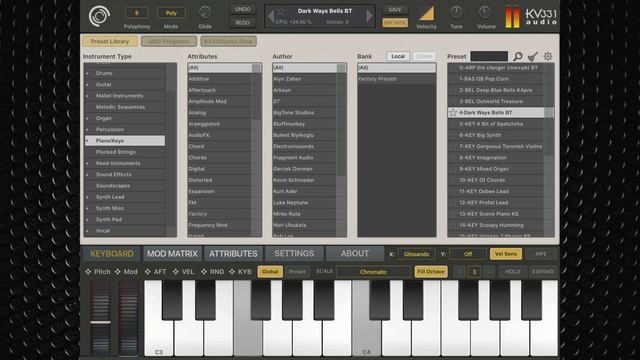
Task: Select preset 9-KEY Mixed Organ
Action: pyautogui.click(x=496, y=169)
